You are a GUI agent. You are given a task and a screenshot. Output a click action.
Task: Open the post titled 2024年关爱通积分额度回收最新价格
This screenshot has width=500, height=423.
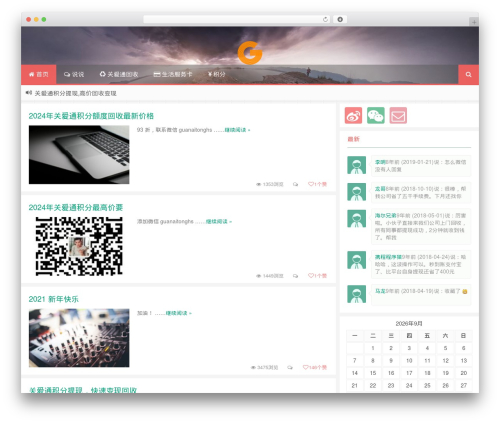point(91,116)
